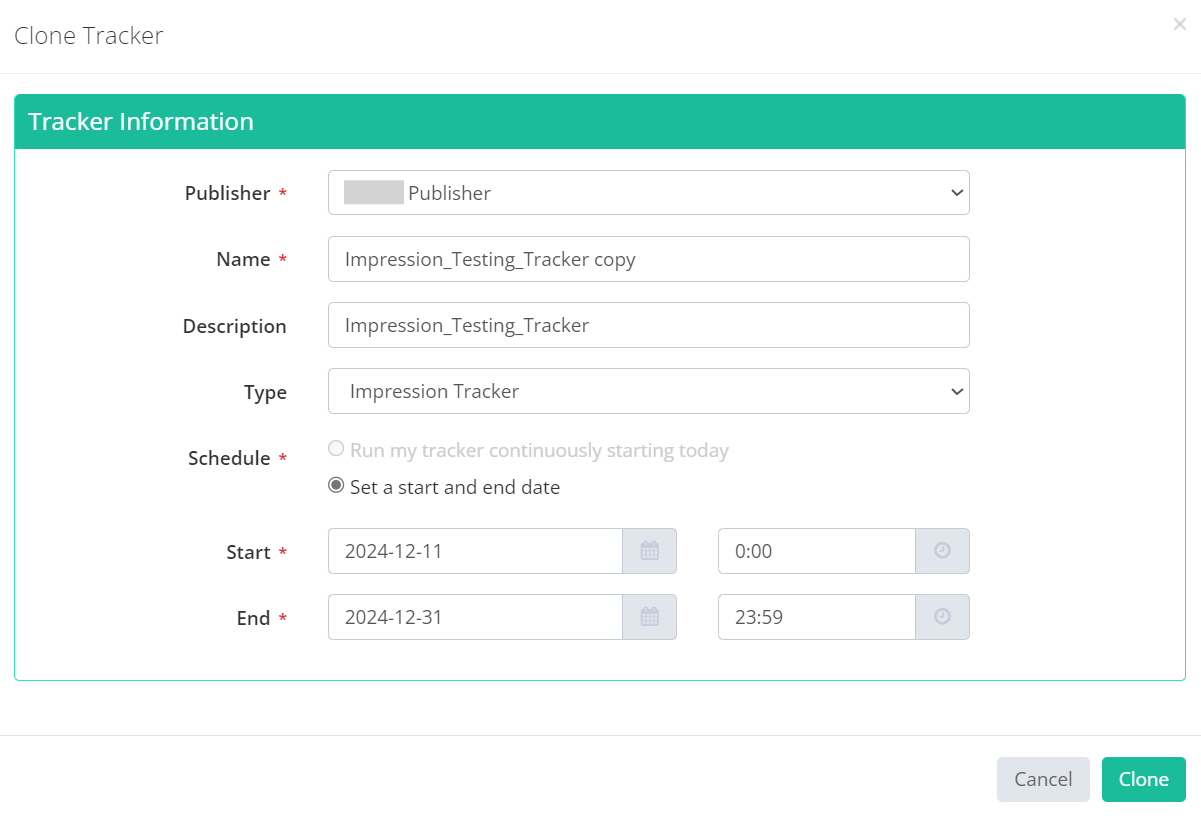The width and height of the screenshot is (1201, 816).
Task: Open the End date calendar picker icon
Action: click(x=649, y=617)
